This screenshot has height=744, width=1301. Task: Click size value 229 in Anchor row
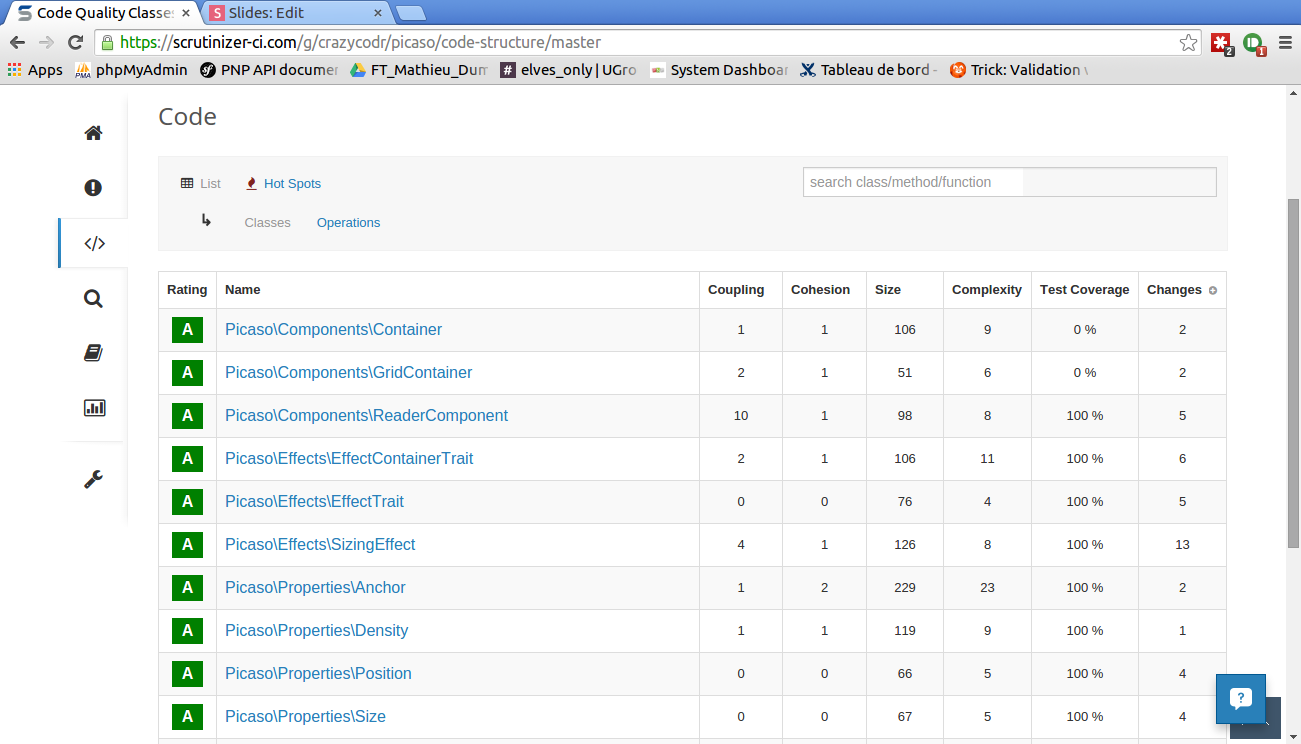click(x=905, y=588)
